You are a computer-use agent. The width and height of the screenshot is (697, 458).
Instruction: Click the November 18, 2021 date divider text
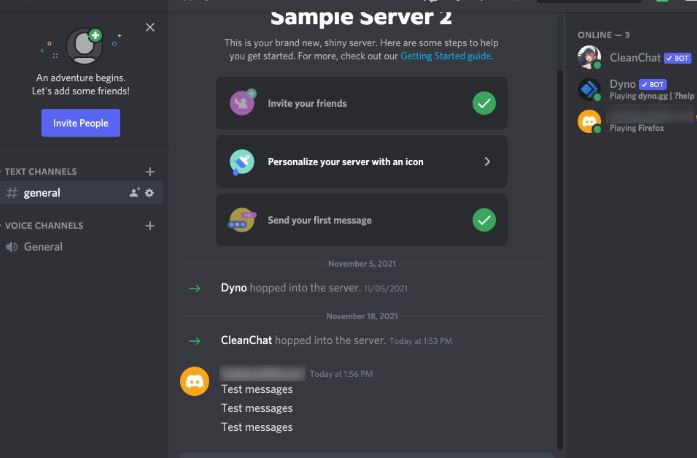tap(362, 316)
